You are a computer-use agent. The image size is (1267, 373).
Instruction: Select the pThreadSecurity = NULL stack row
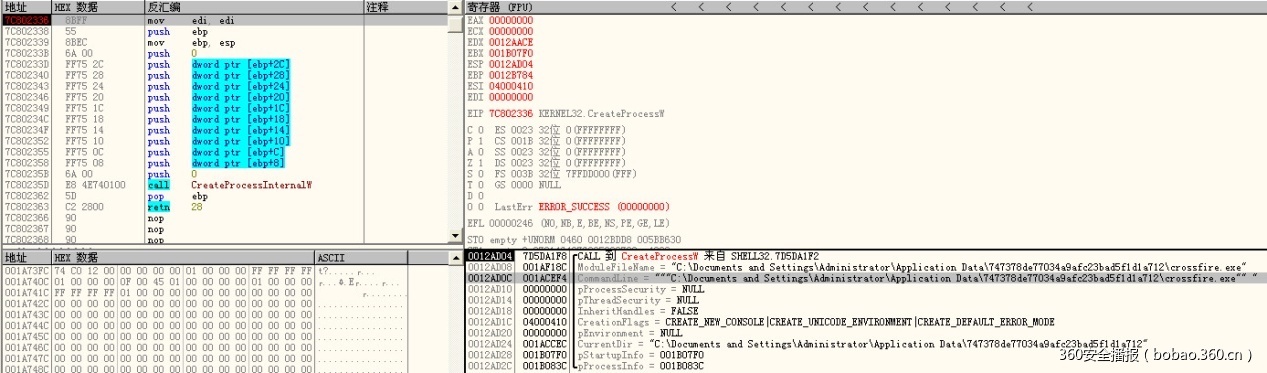click(866, 300)
